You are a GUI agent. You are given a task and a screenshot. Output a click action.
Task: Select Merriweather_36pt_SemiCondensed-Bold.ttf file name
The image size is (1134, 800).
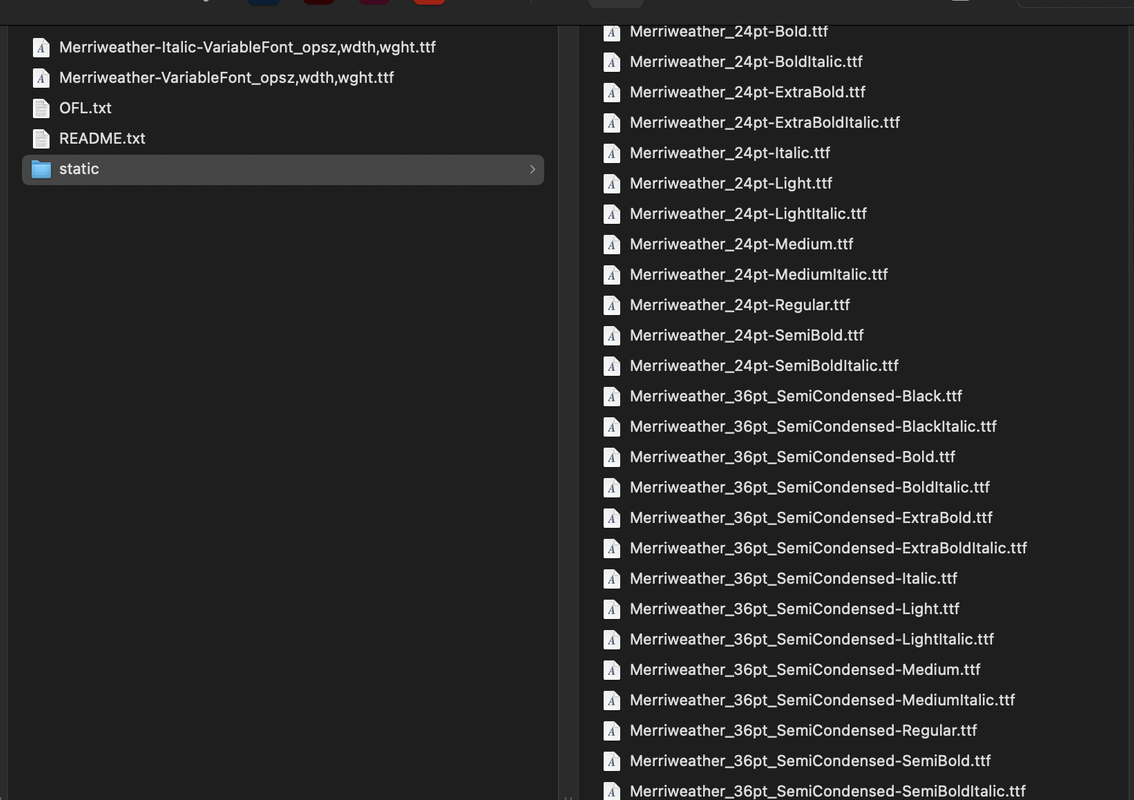[x=793, y=456]
